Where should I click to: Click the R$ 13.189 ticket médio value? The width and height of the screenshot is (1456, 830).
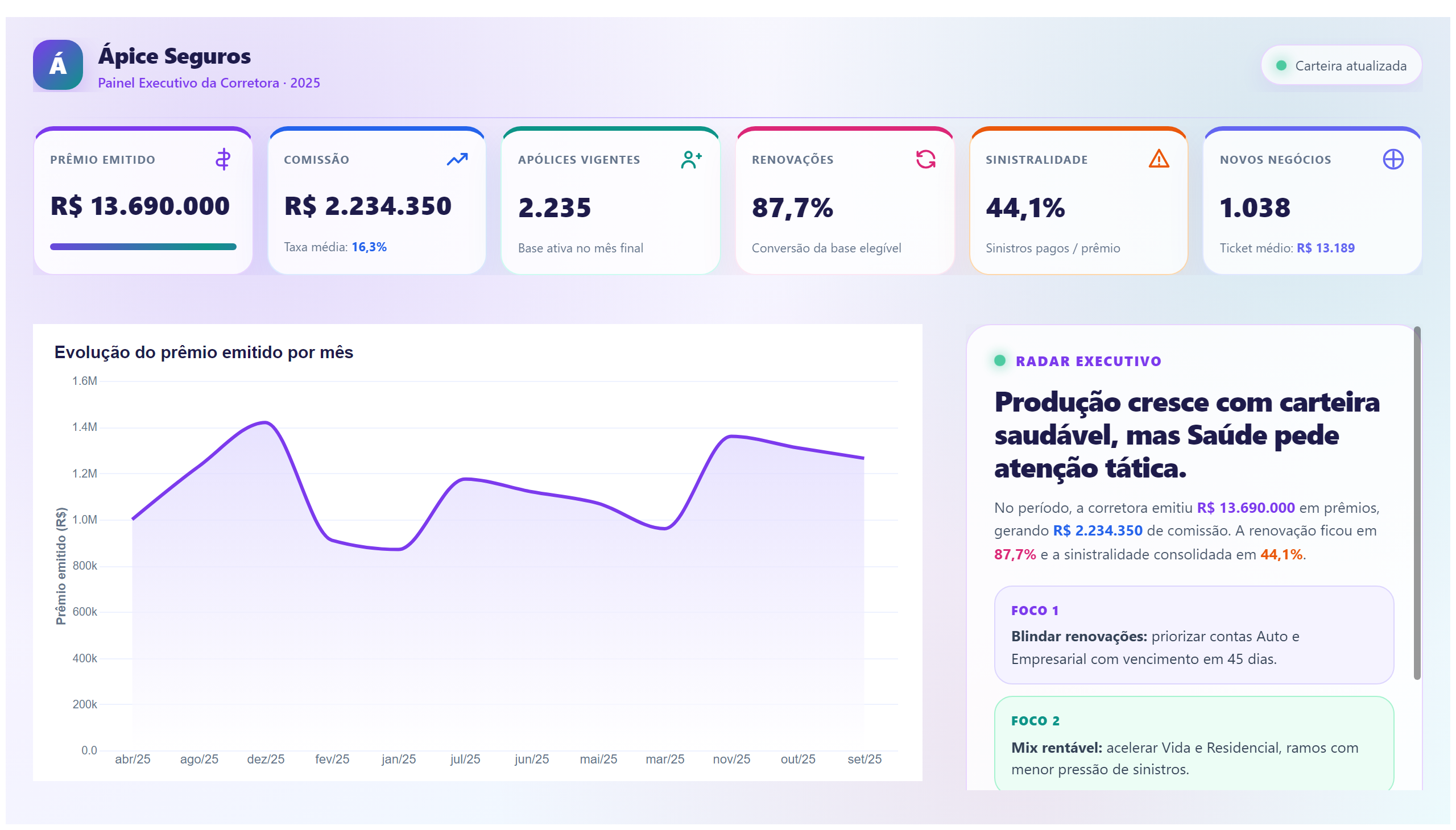[x=1325, y=248]
